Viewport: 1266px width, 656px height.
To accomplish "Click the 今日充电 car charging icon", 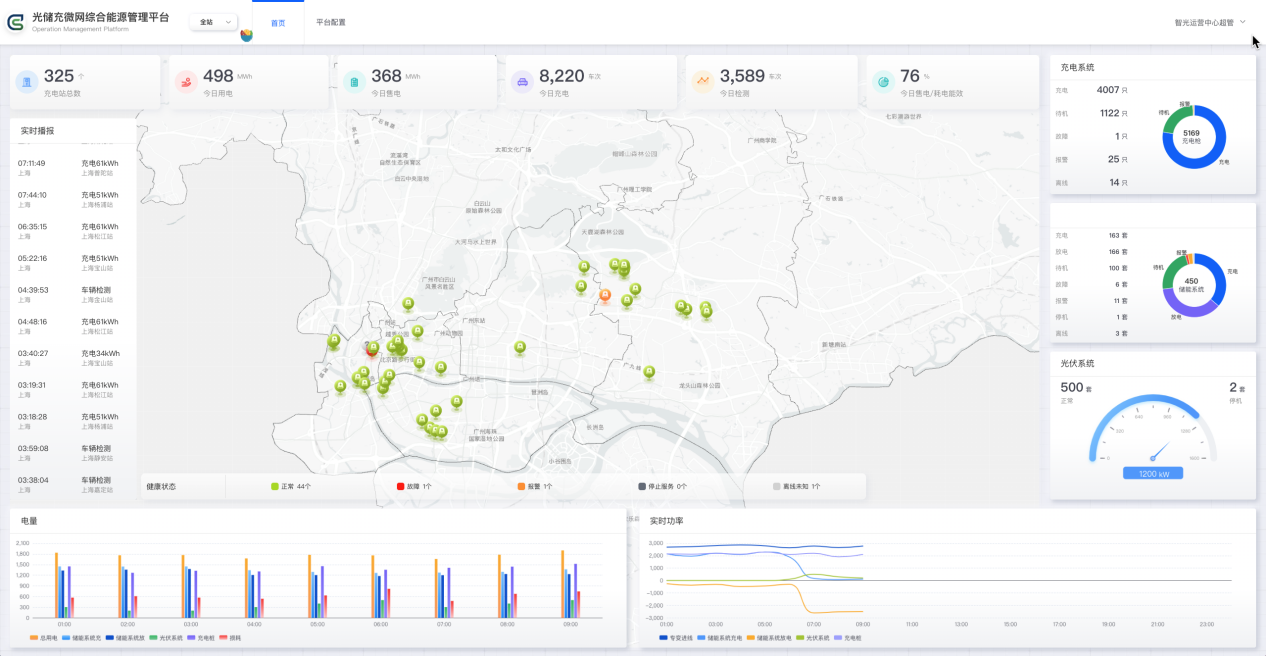I will tap(522, 82).
